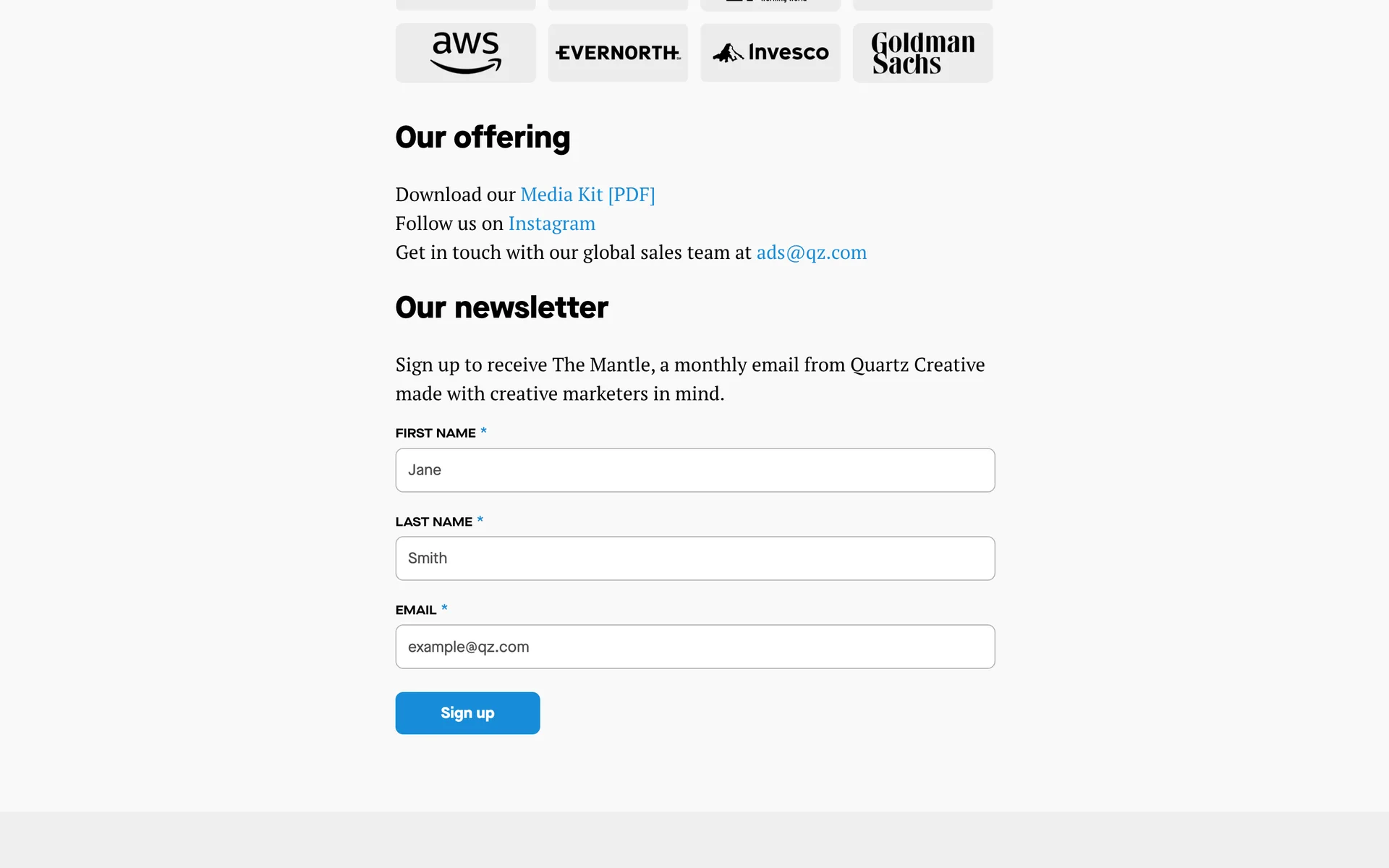Viewport: 1389px width, 868px height.
Task: Click the AWS logo tile
Action: (x=465, y=53)
